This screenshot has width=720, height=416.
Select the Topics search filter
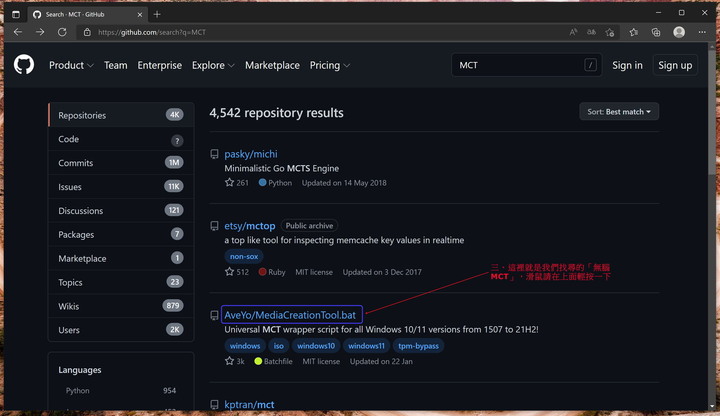[121, 282]
